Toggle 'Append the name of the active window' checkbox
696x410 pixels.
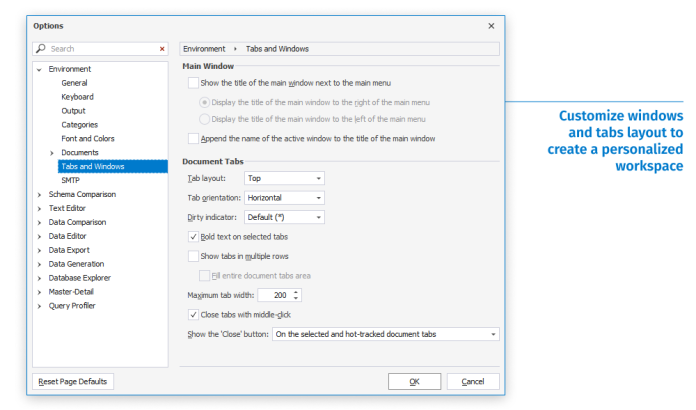tap(193, 139)
